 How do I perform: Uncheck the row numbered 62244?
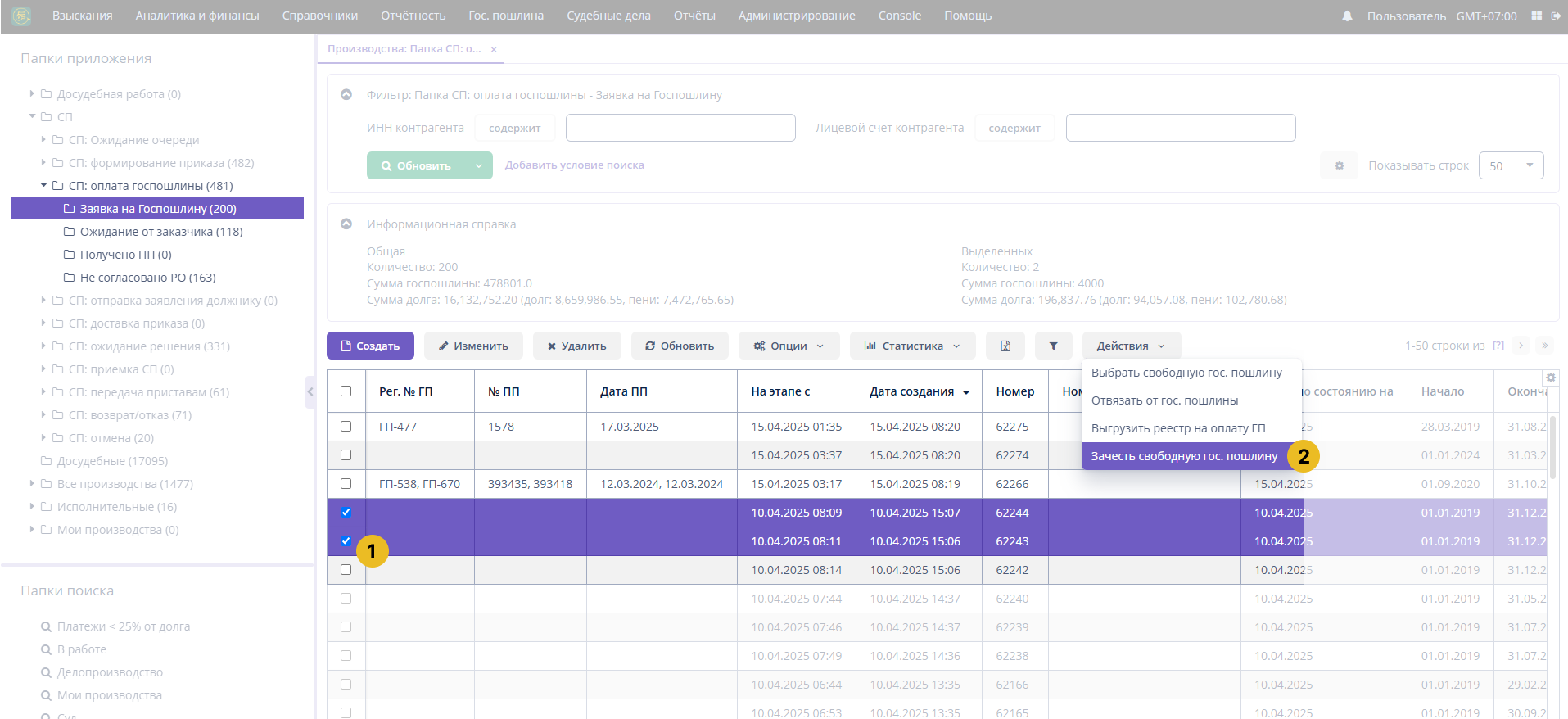346,513
